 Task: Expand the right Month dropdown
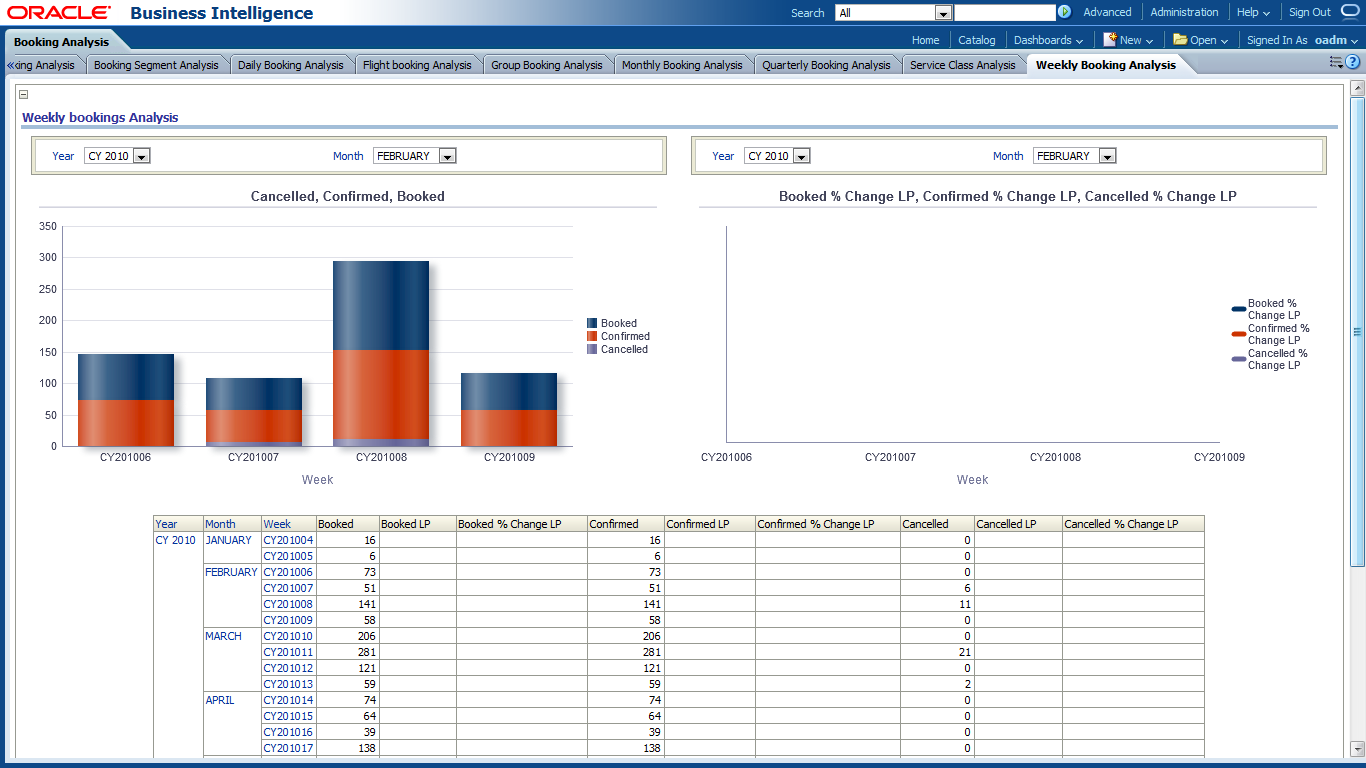point(1107,156)
